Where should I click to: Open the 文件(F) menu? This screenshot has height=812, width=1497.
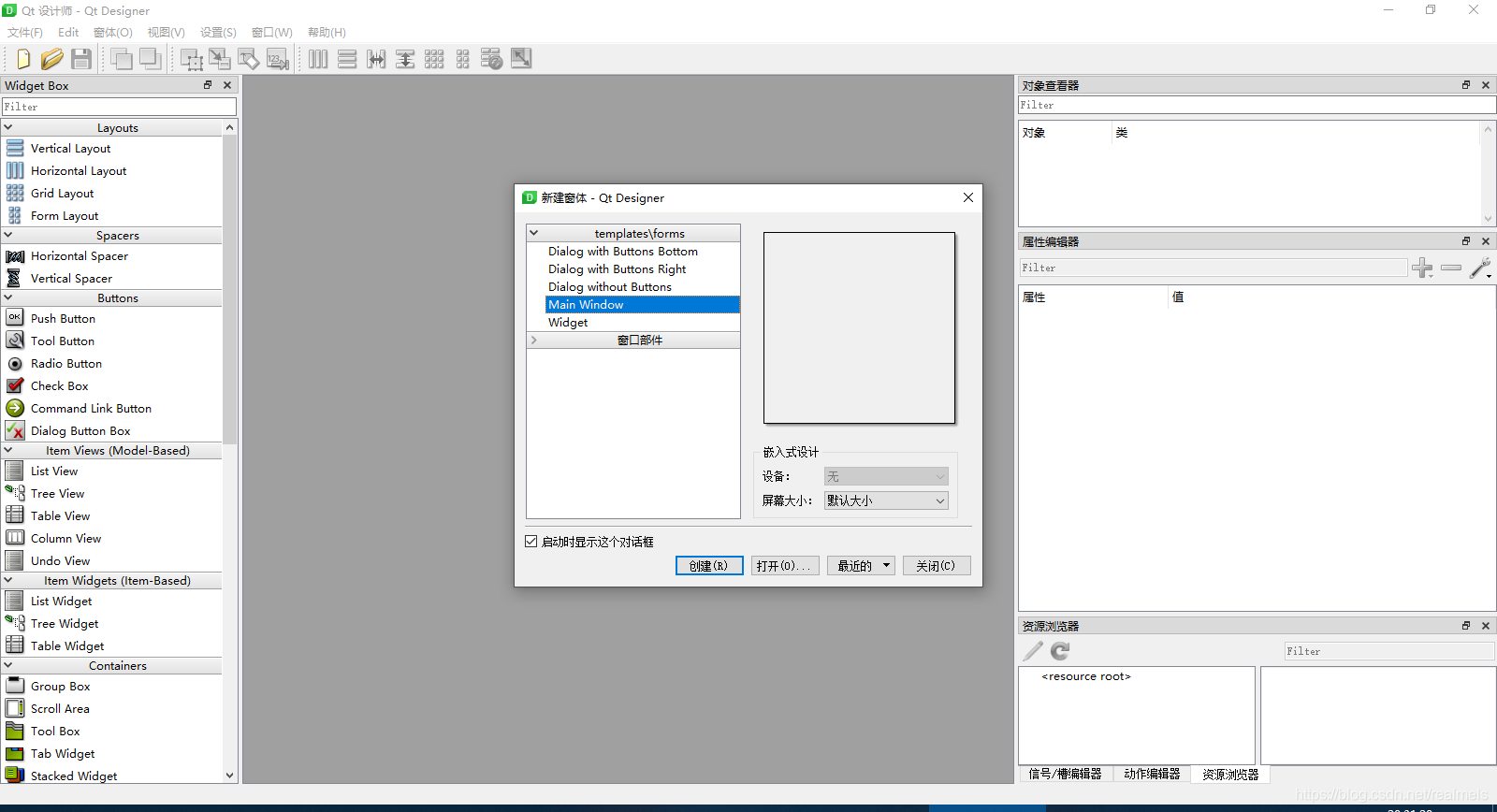(25, 33)
